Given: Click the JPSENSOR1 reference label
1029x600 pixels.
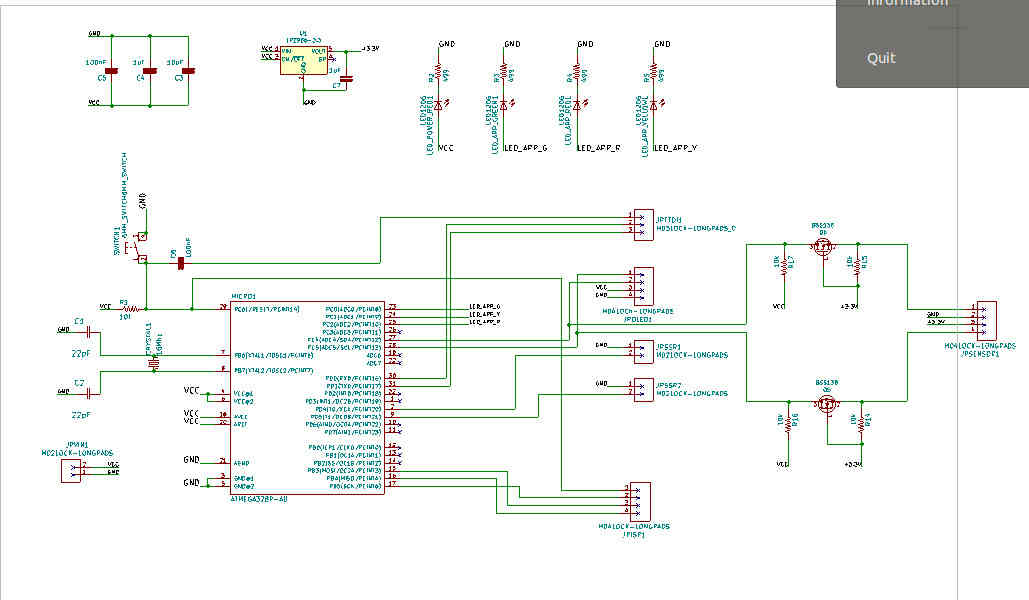Looking at the screenshot, I should 980,354.
